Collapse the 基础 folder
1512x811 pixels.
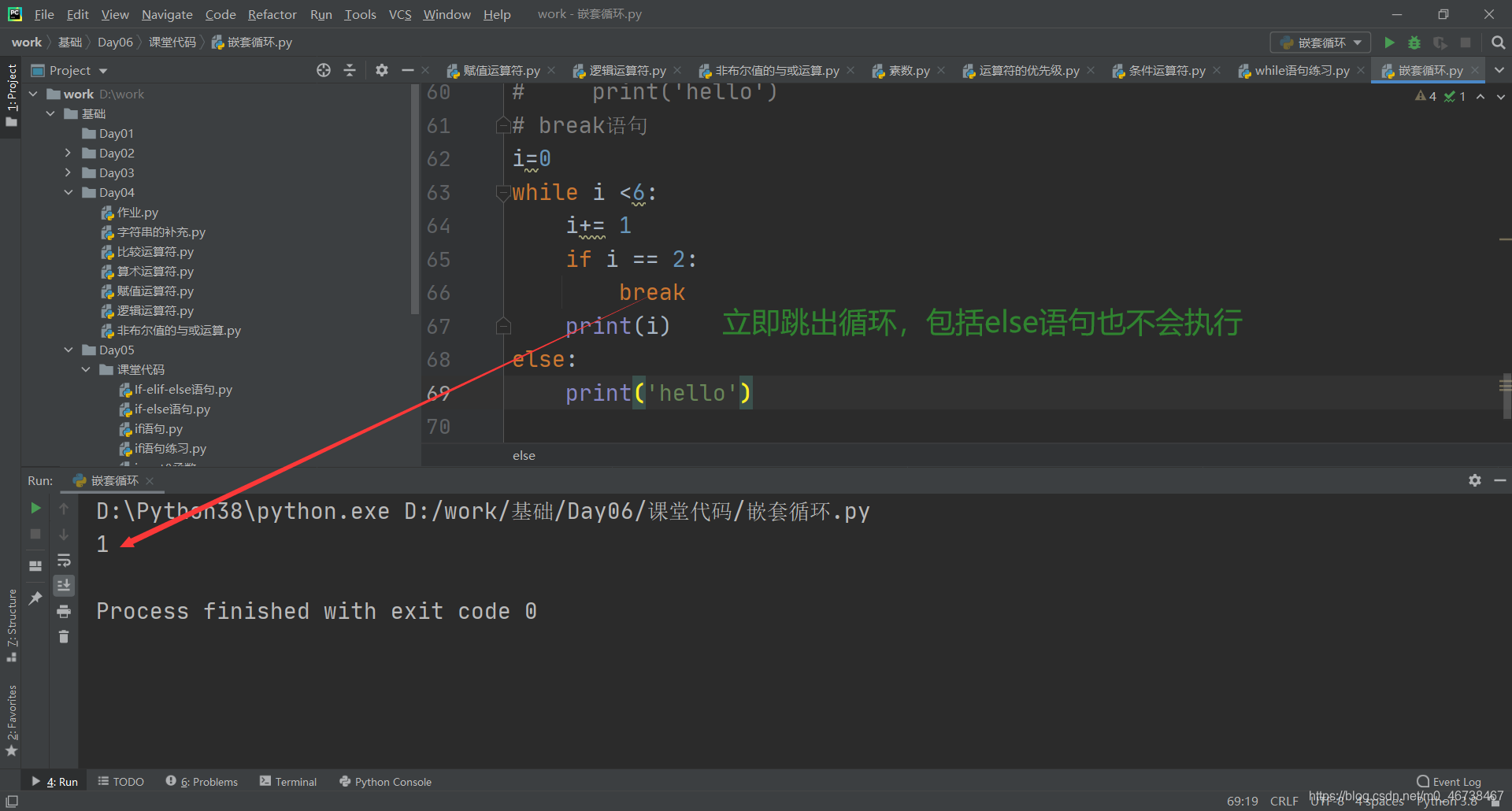(x=50, y=113)
